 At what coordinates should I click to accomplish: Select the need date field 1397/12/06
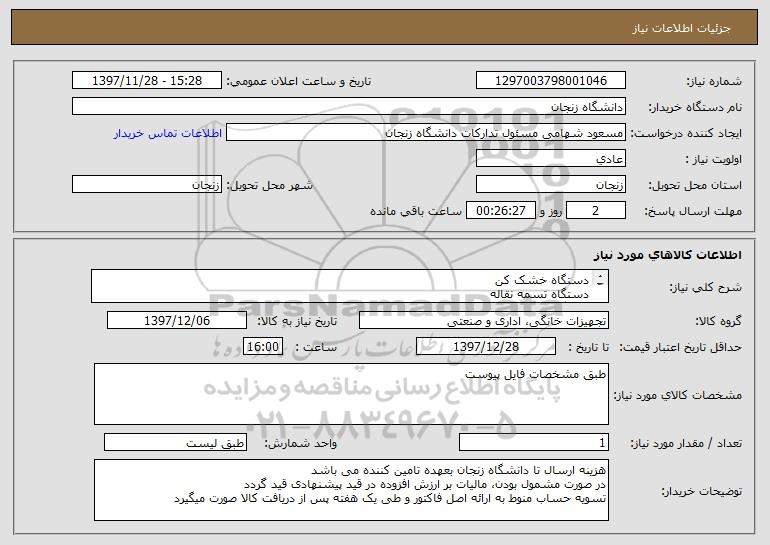point(177,321)
